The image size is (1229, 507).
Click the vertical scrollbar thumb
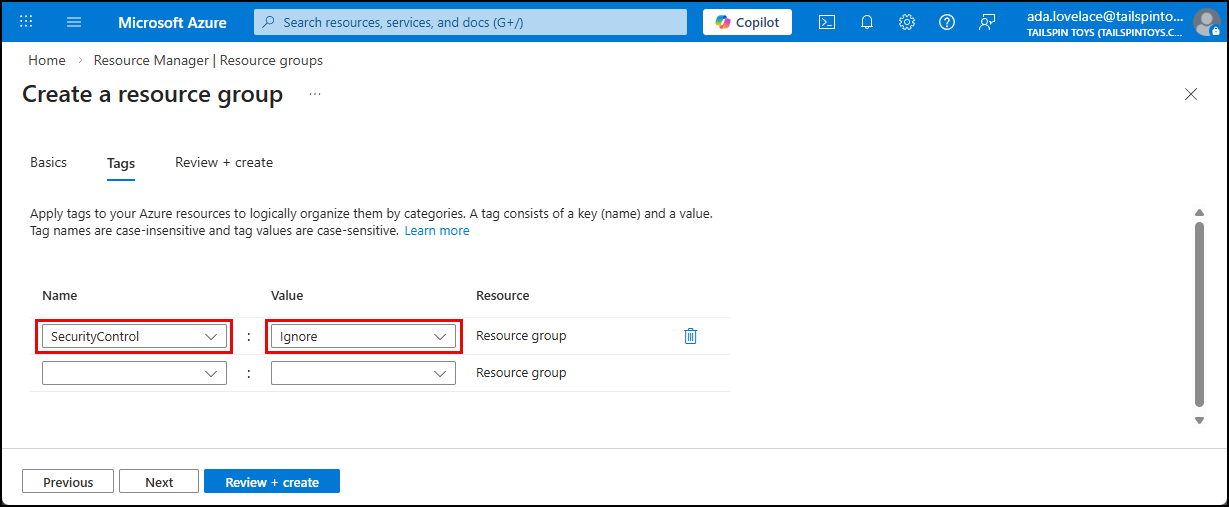[1200, 313]
